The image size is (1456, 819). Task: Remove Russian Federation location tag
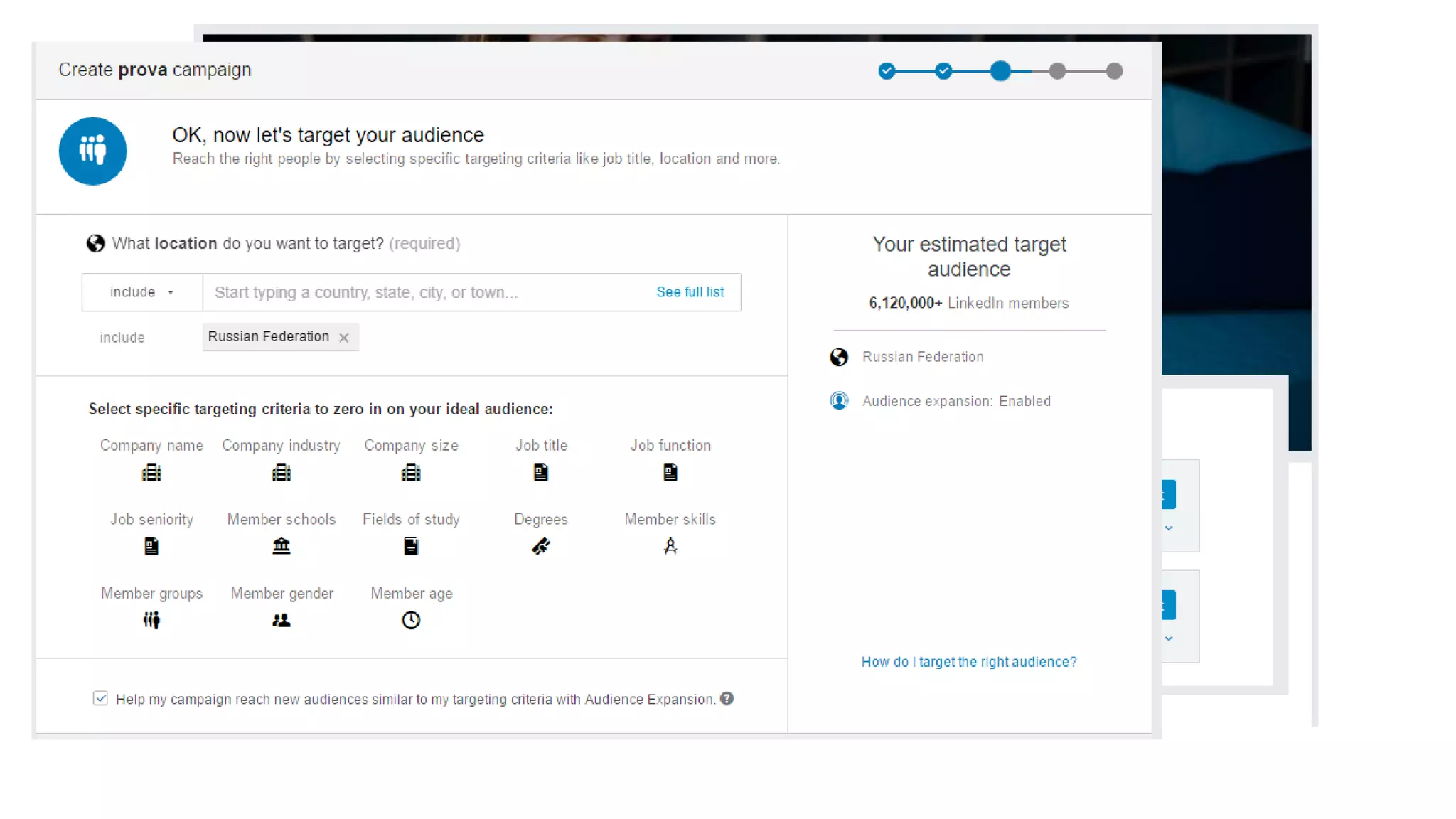coord(344,338)
